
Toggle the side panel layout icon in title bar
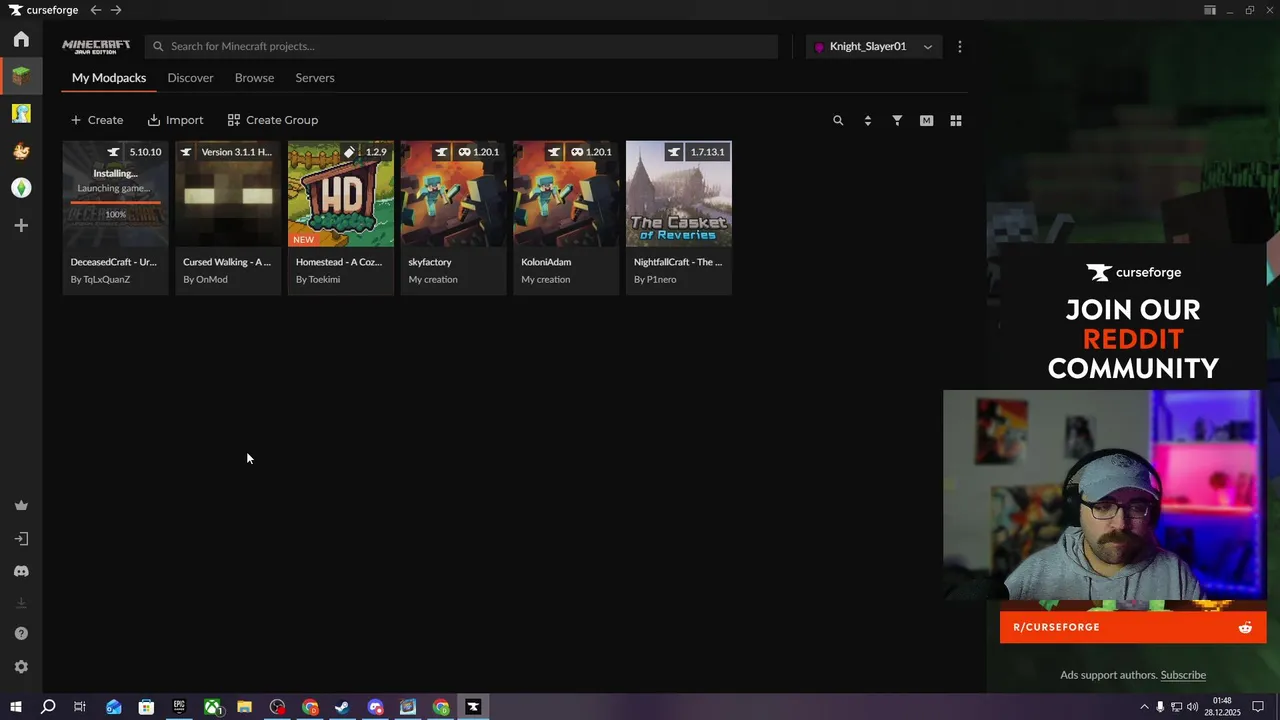tap(1210, 10)
